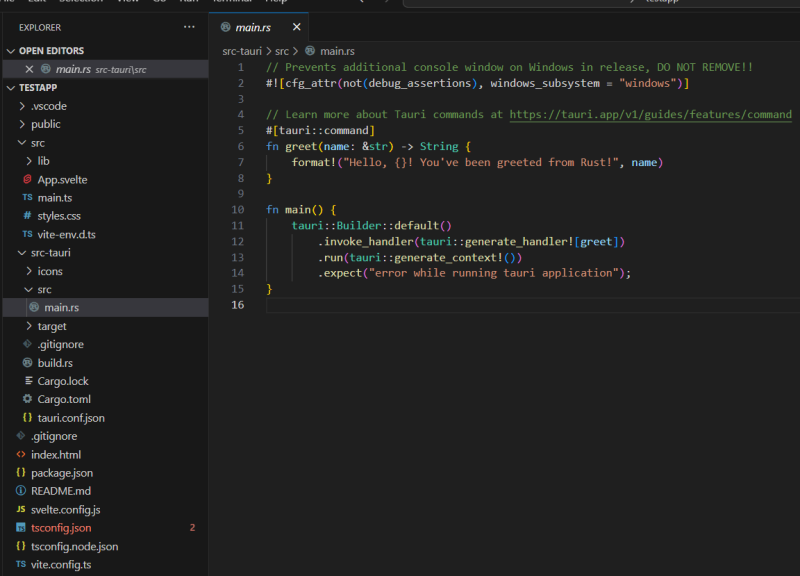
Task: Close the main.rs editor tab
Action: coord(295,27)
